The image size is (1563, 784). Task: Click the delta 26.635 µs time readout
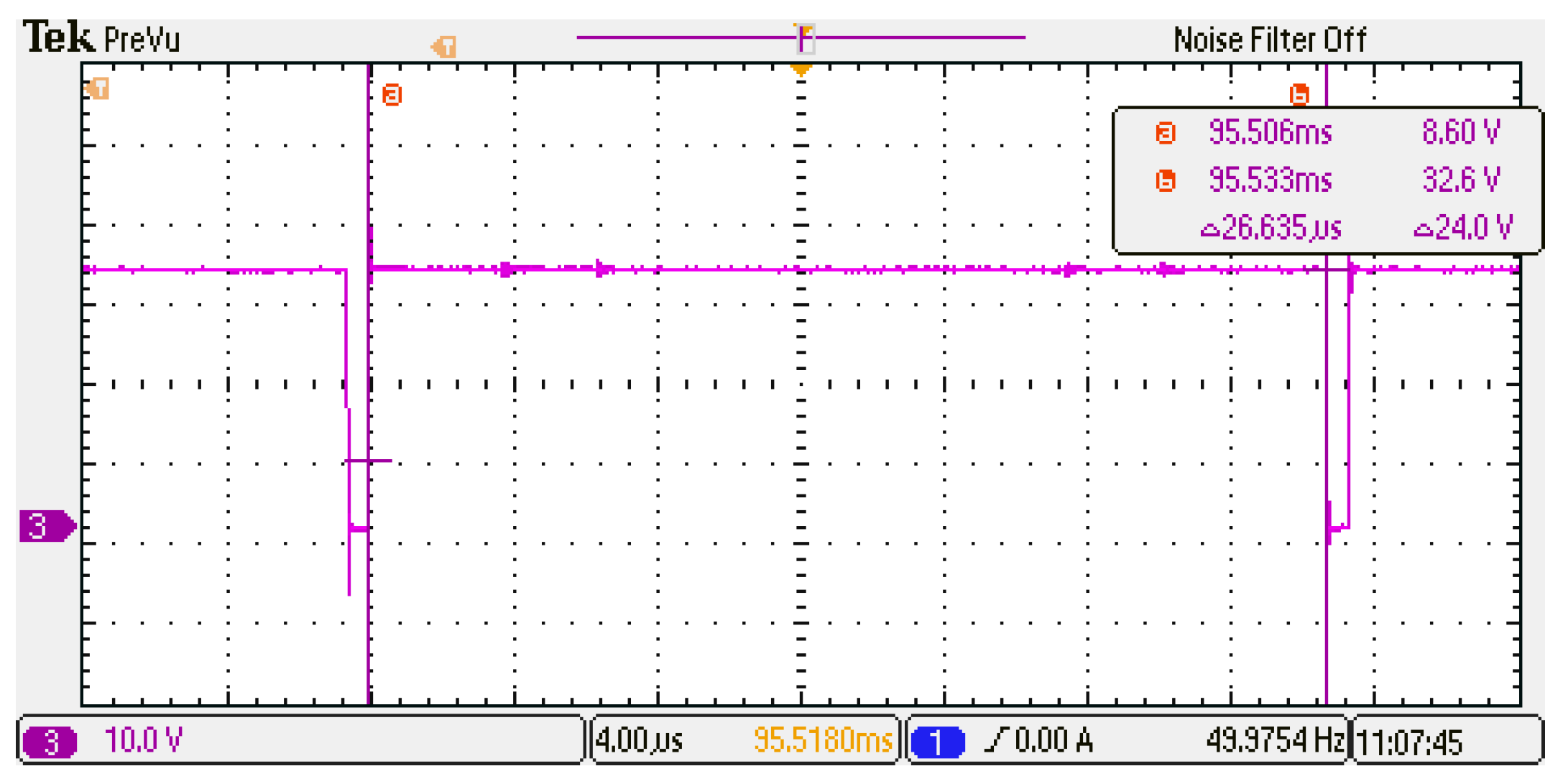(x=1271, y=228)
